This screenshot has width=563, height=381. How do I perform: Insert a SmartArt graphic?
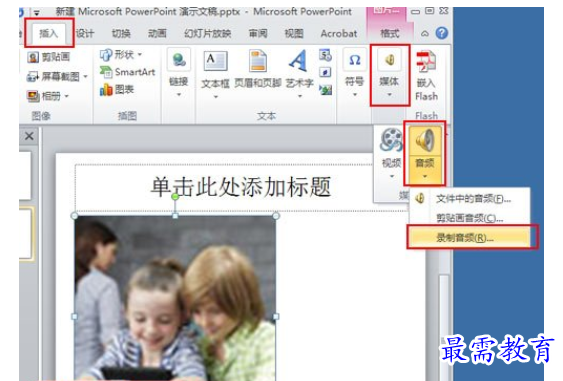127,72
